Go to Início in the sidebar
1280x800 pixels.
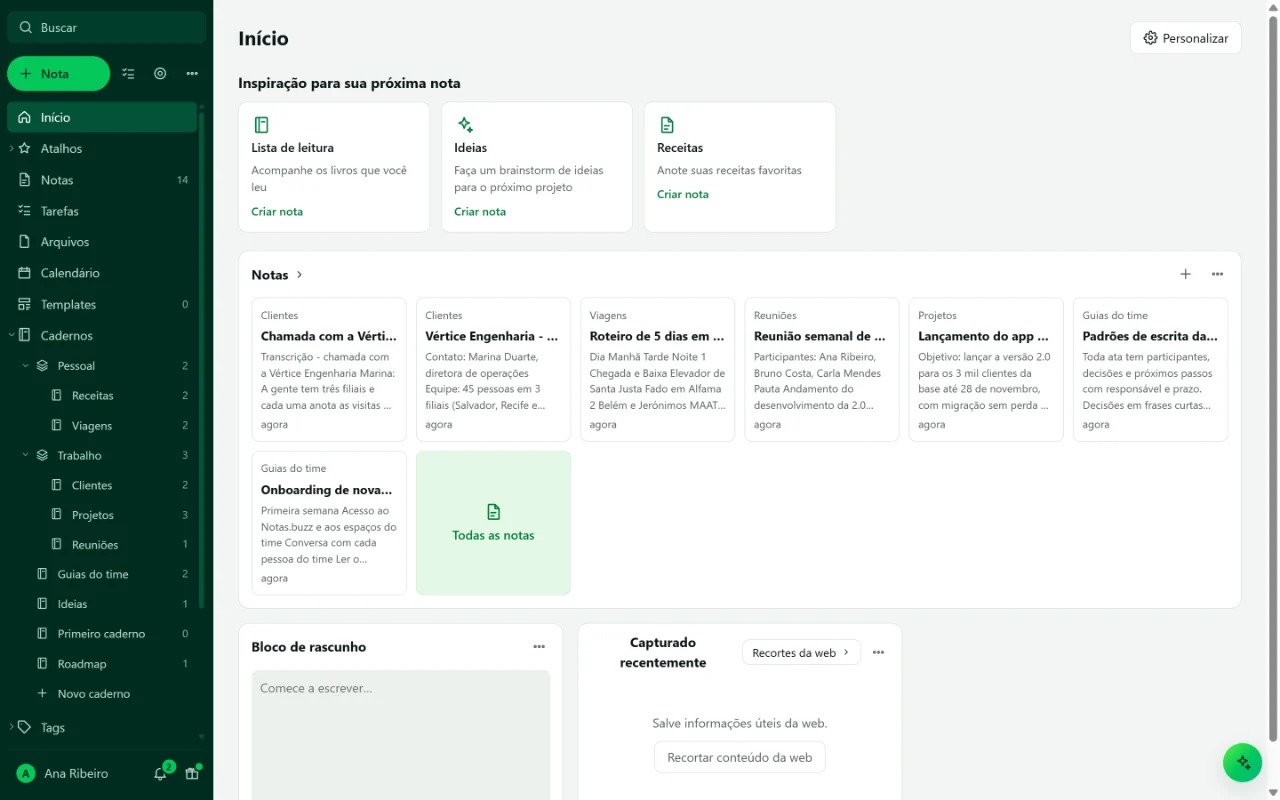pos(102,117)
